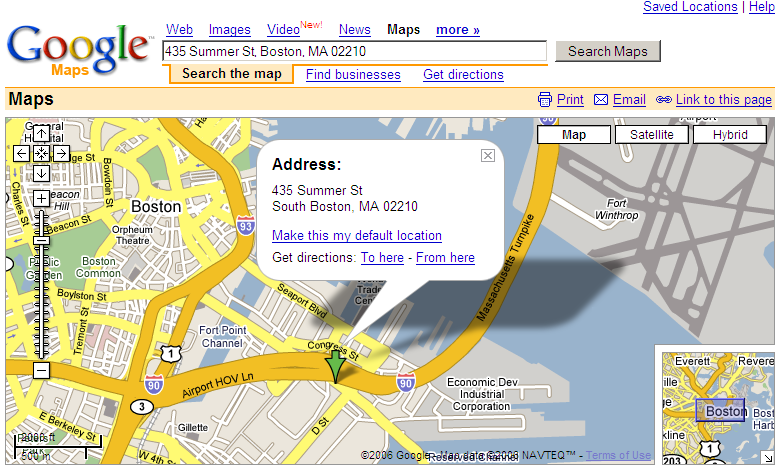Zoom in using the plus button
Viewport: 781px width, 468px height.
coord(41,198)
